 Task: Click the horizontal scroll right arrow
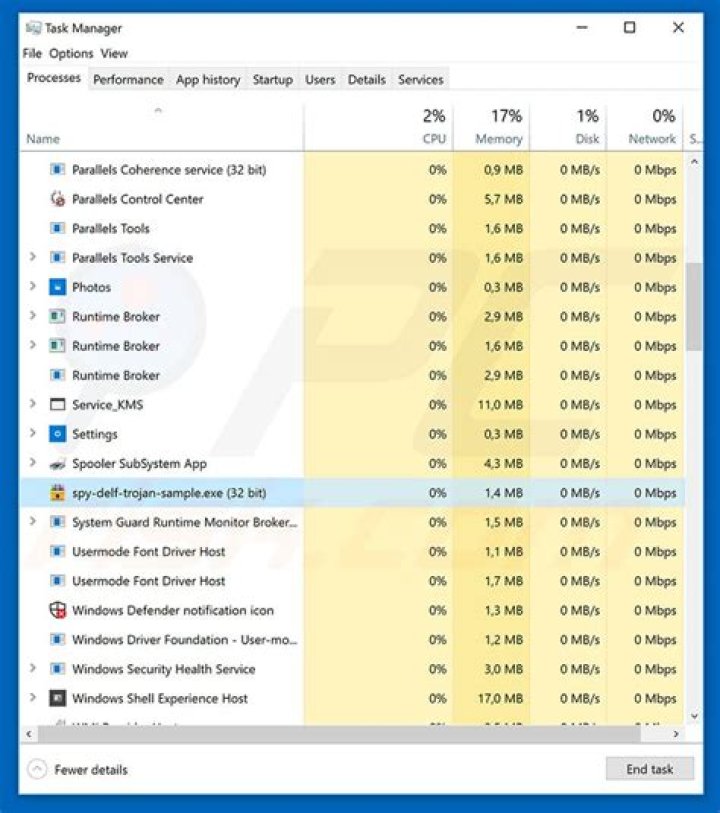pos(675,734)
